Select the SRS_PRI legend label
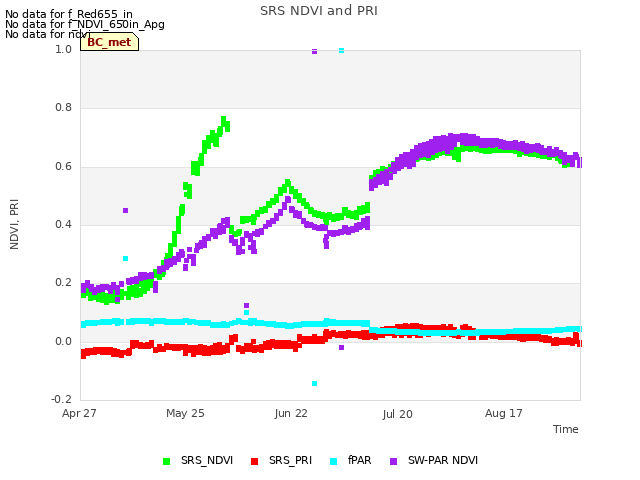The image size is (640, 480). point(290,460)
